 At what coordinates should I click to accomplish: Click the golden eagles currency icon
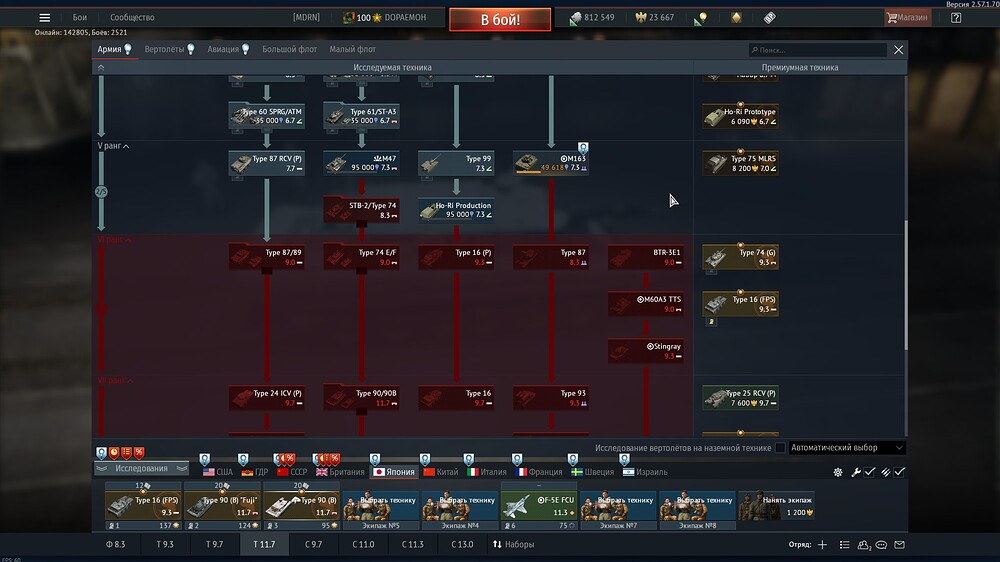point(641,18)
